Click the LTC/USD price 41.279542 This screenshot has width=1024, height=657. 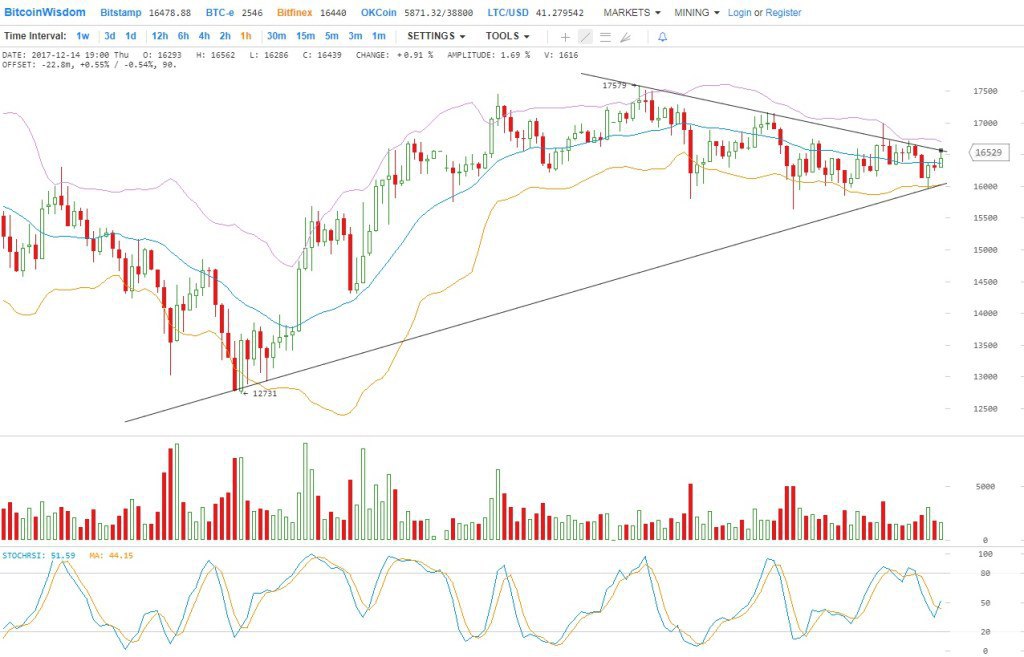coord(560,12)
